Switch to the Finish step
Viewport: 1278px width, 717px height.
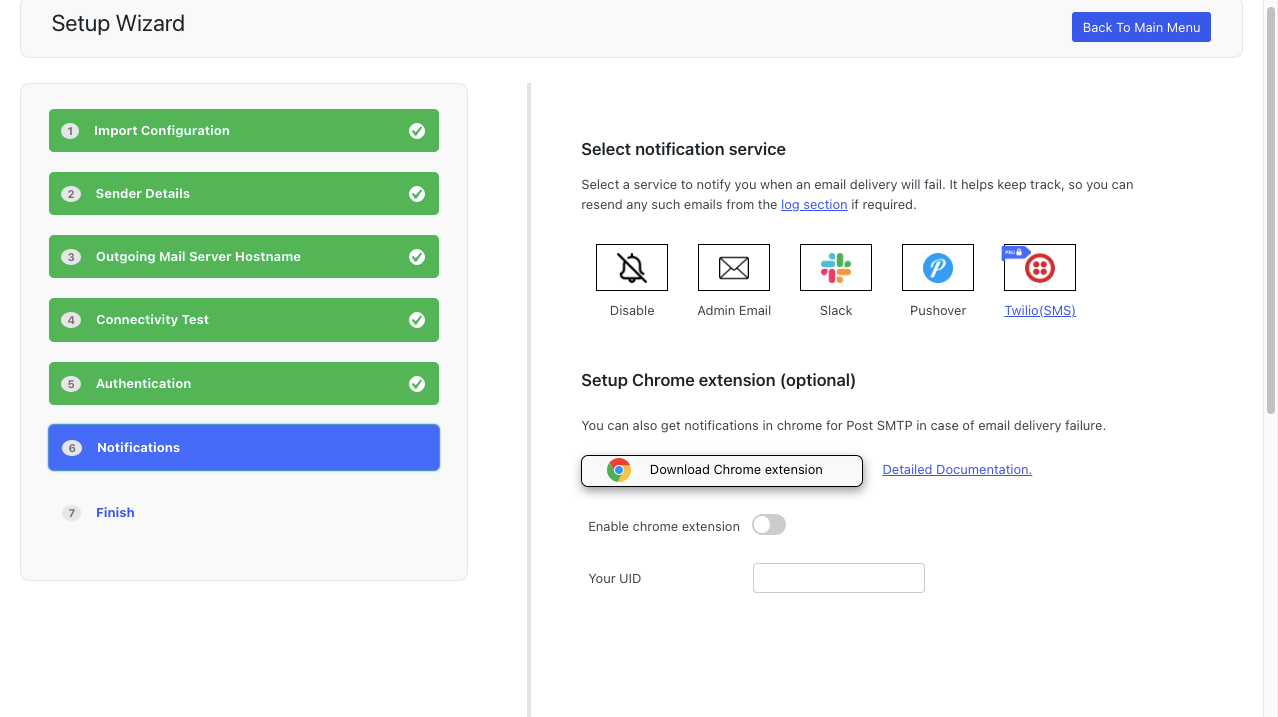point(115,512)
